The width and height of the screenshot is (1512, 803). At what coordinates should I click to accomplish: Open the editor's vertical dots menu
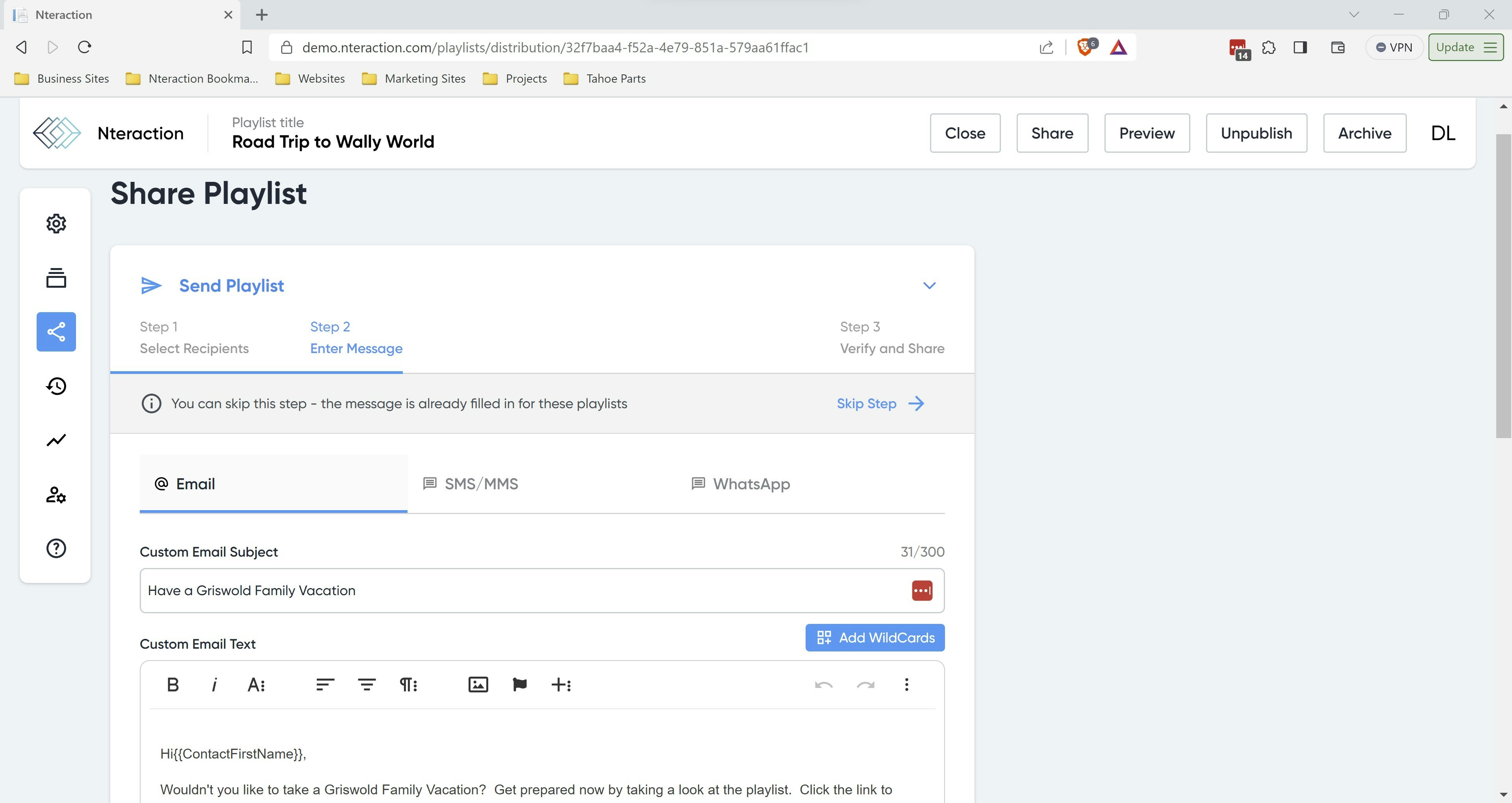[906, 685]
